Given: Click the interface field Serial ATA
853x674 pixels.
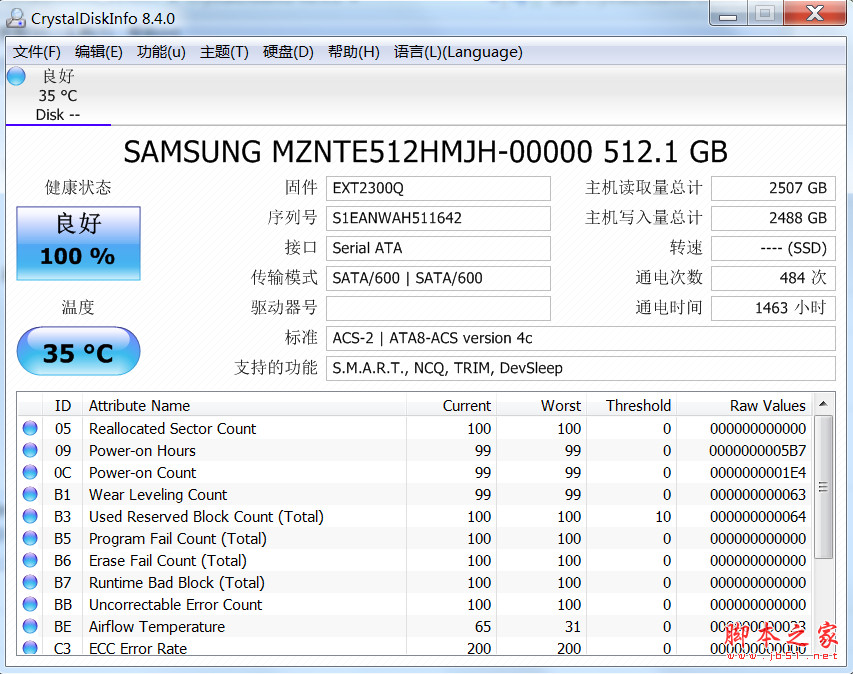Looking at the screenshot, I should tap(438, 248).
